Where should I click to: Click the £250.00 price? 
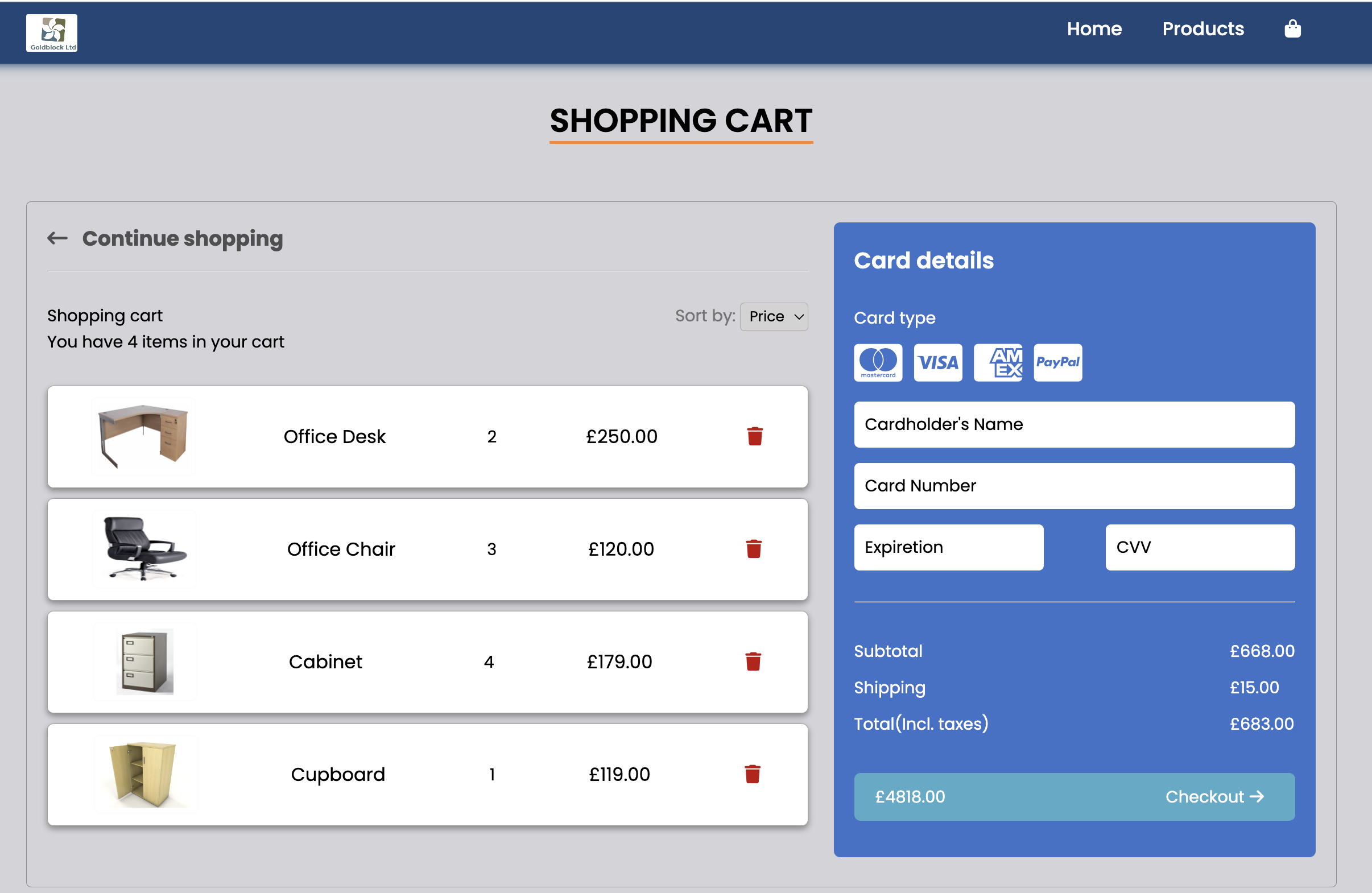[x=621, y=436]
